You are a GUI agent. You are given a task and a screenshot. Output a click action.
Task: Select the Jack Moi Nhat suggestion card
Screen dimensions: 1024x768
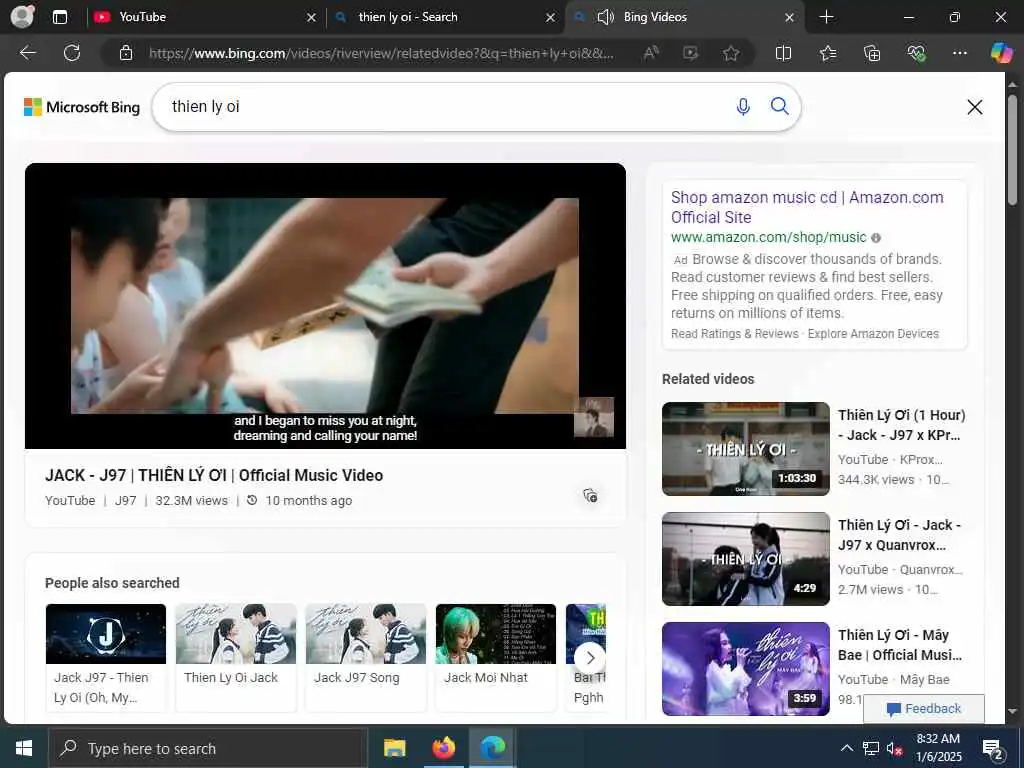pyautogui.click(x=496, y=657)
